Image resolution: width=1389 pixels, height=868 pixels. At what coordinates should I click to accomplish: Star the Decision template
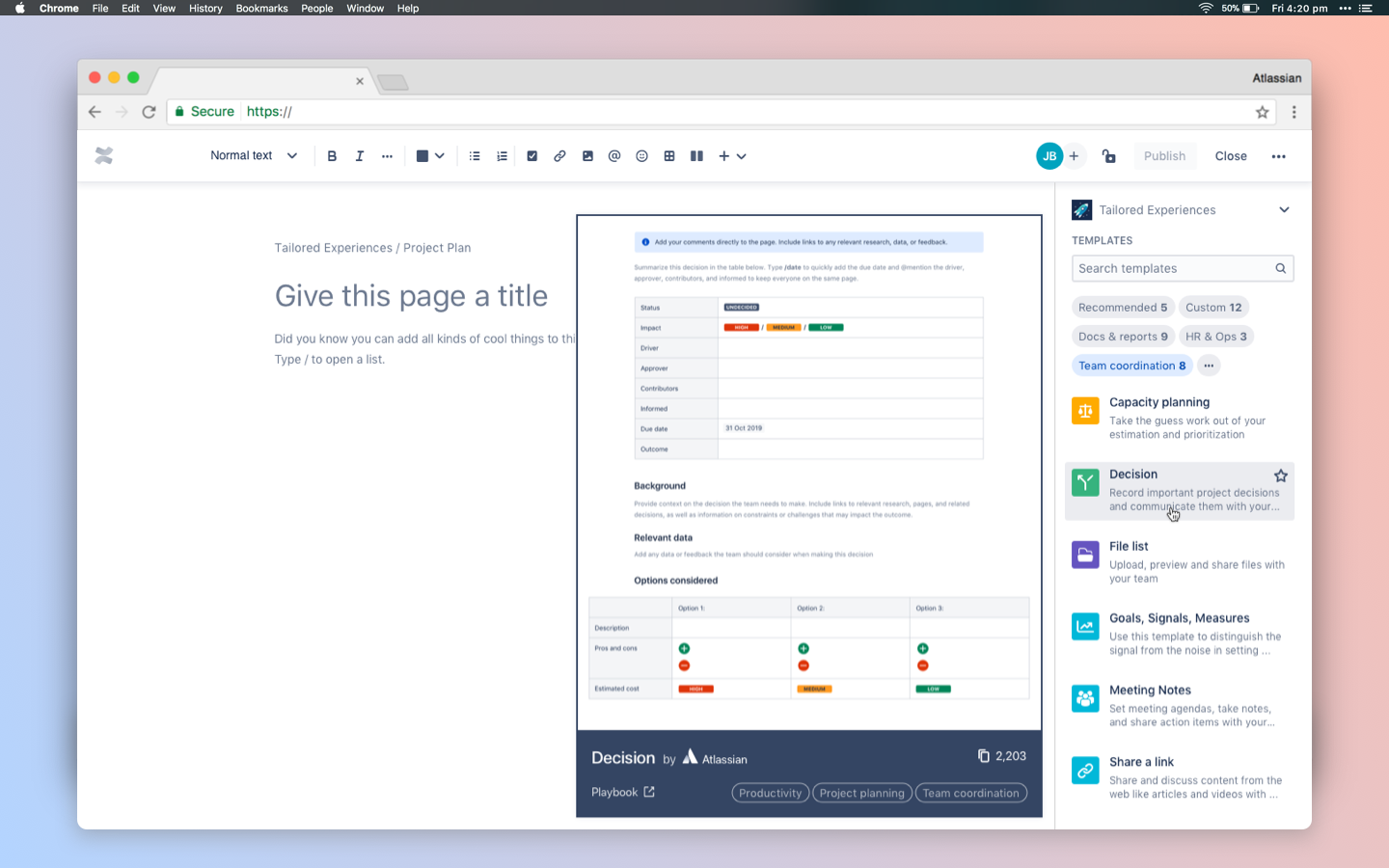click(x=1280, y=475)
